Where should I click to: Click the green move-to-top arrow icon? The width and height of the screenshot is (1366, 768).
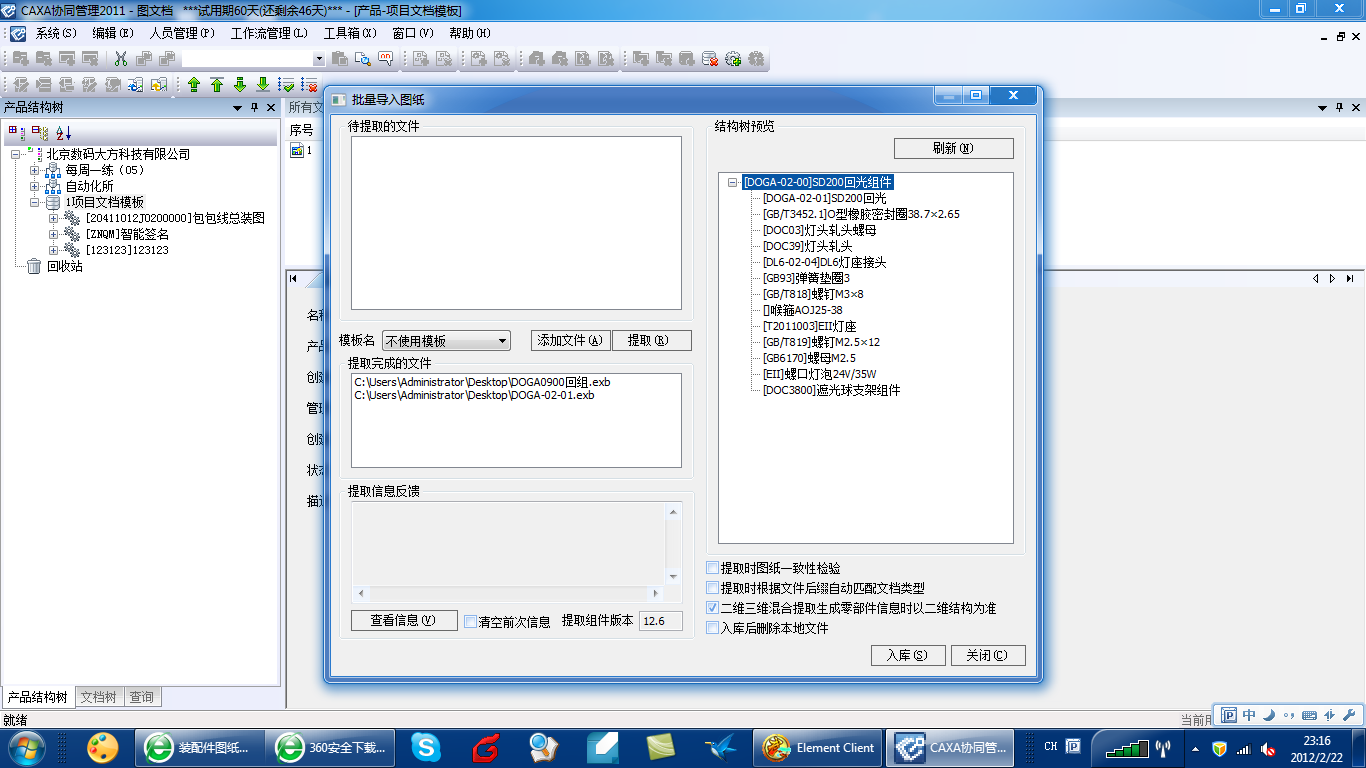[217, 85]
